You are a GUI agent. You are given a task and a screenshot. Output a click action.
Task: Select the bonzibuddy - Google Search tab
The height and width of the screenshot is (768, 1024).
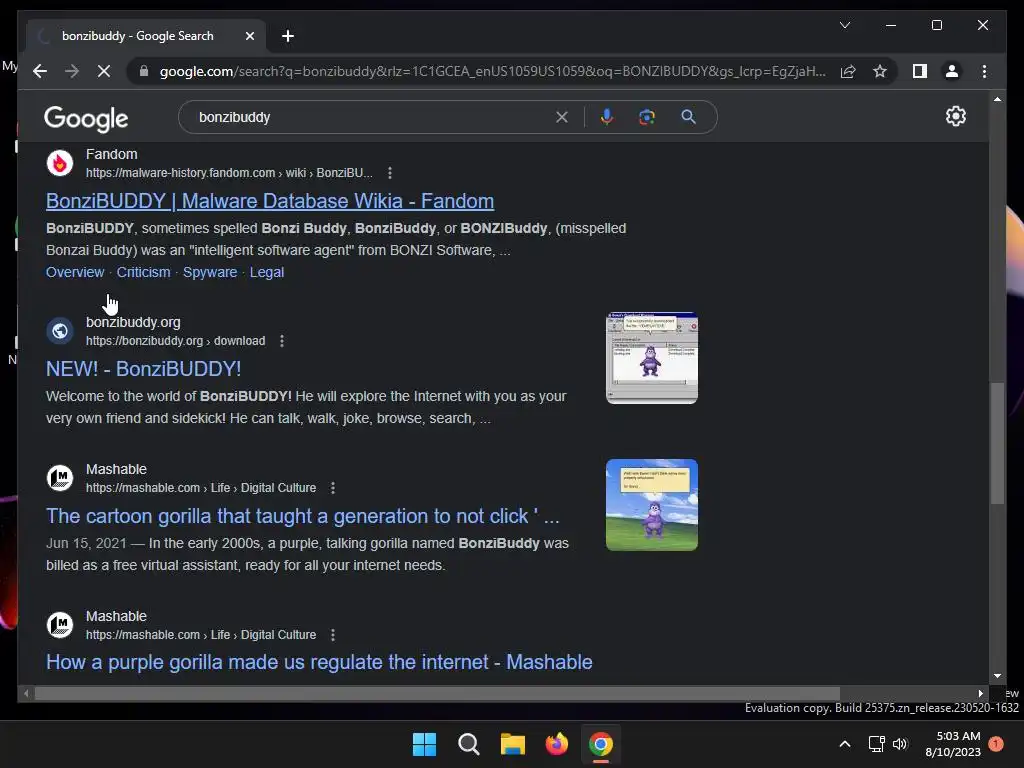[x=146, y=36]
